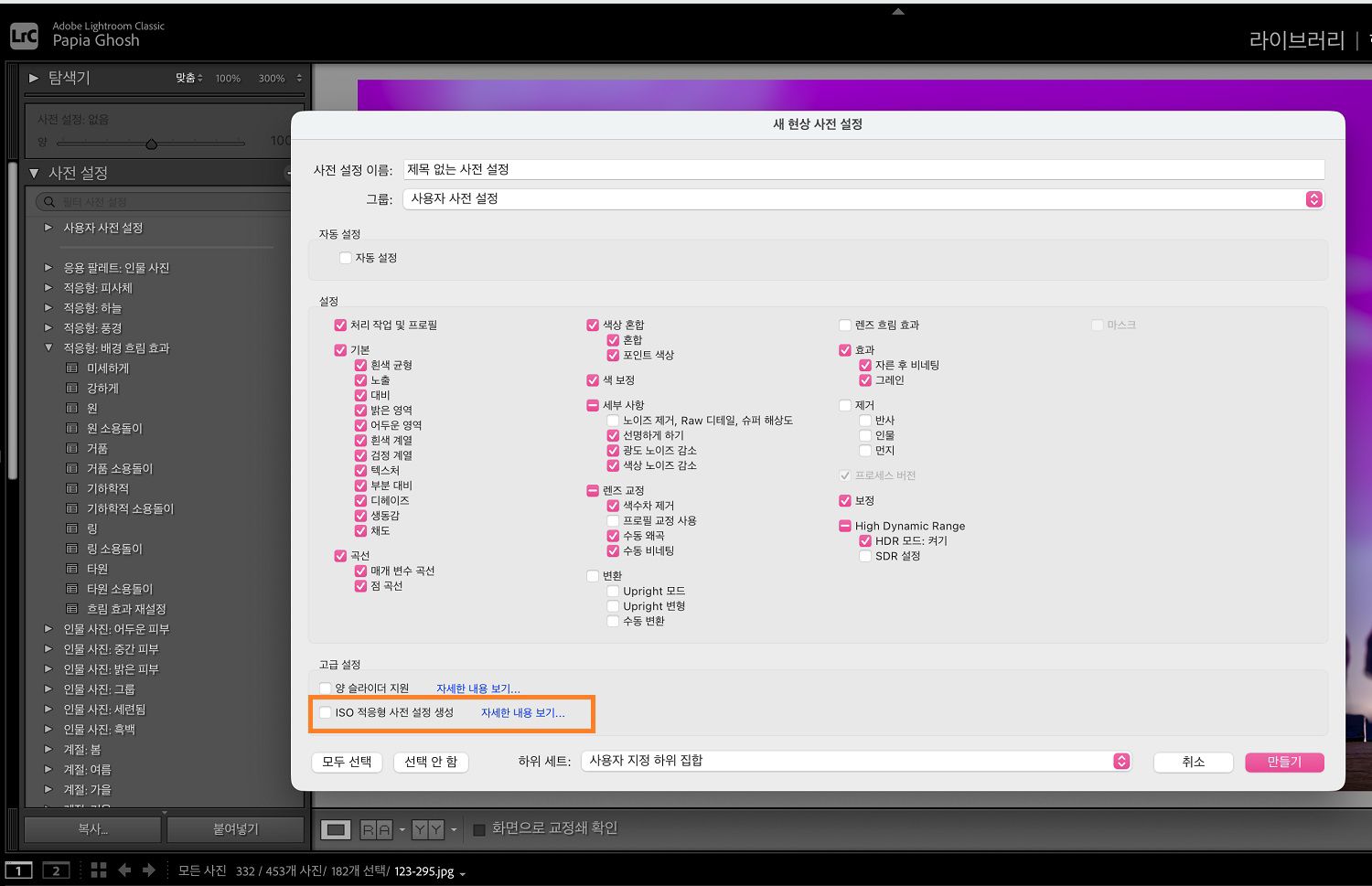Select the 흐림 효과 재설정 preset icon
This screenshot has height=886, width=1372.
click(x=71, y=610)
